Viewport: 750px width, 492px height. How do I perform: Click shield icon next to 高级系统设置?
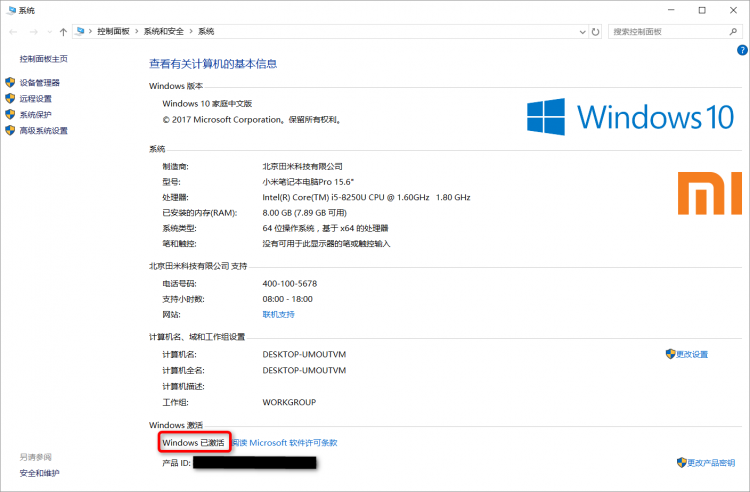(10, 130)
